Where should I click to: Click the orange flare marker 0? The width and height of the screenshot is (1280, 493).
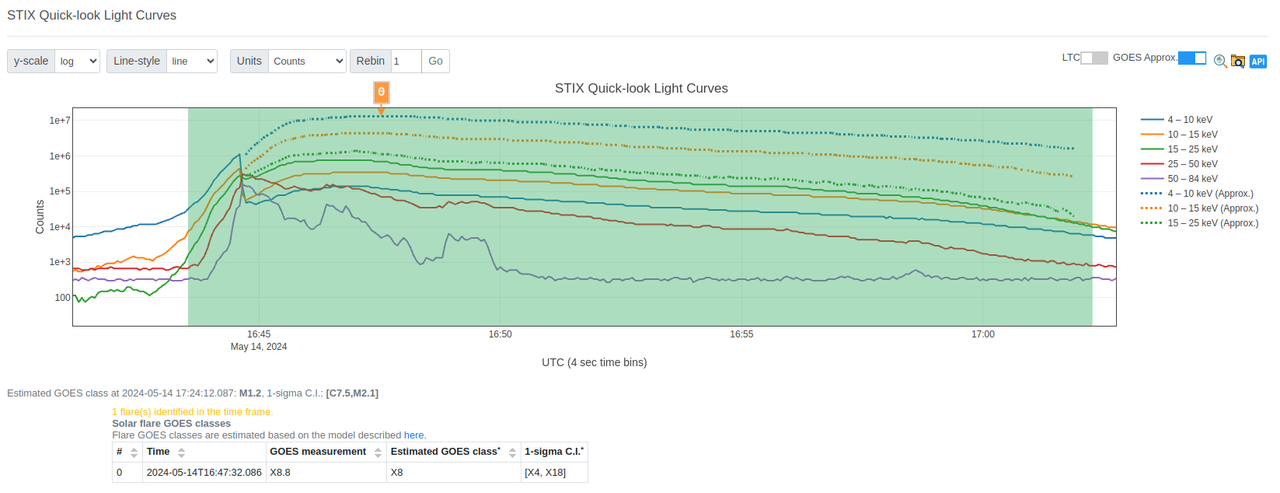(381, 92)
